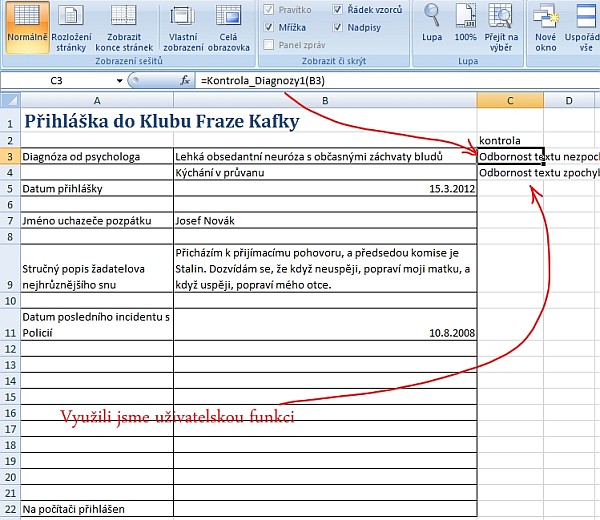Select cell with Stalin dream description
The image size is (600, 520).
tap(325, 269)
